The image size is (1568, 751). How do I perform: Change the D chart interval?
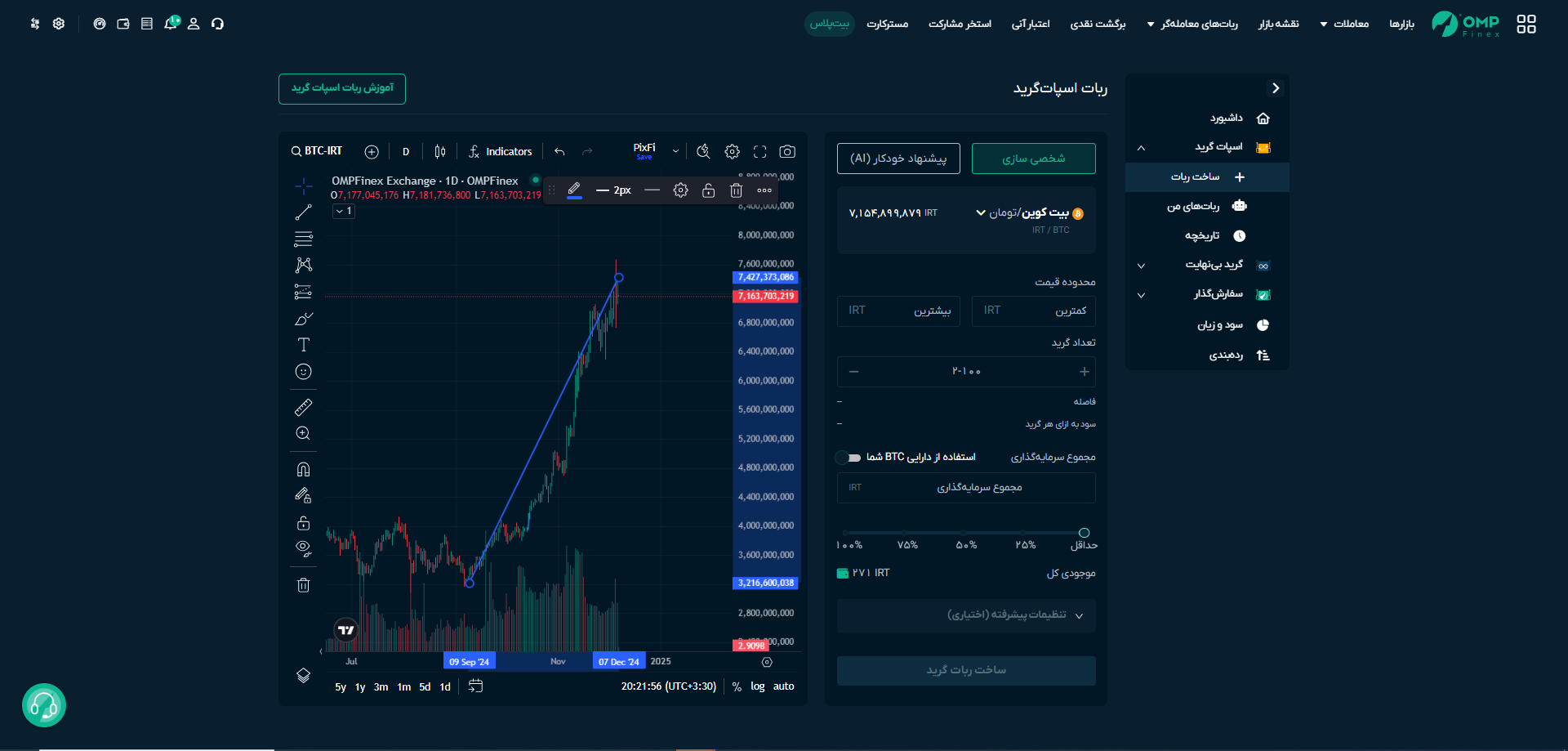point(406,151)
